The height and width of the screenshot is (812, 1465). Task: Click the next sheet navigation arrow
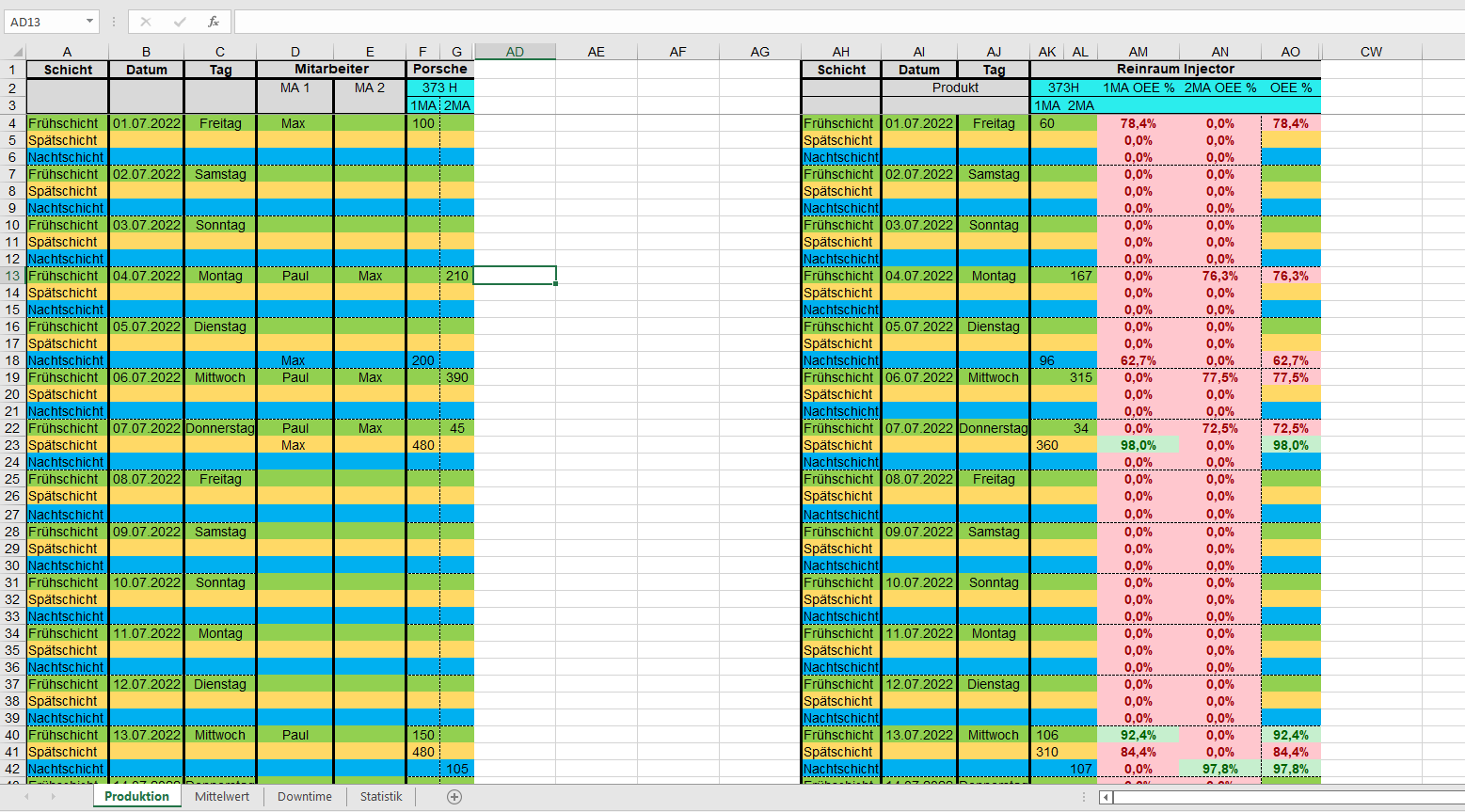[x=53, y=797]
